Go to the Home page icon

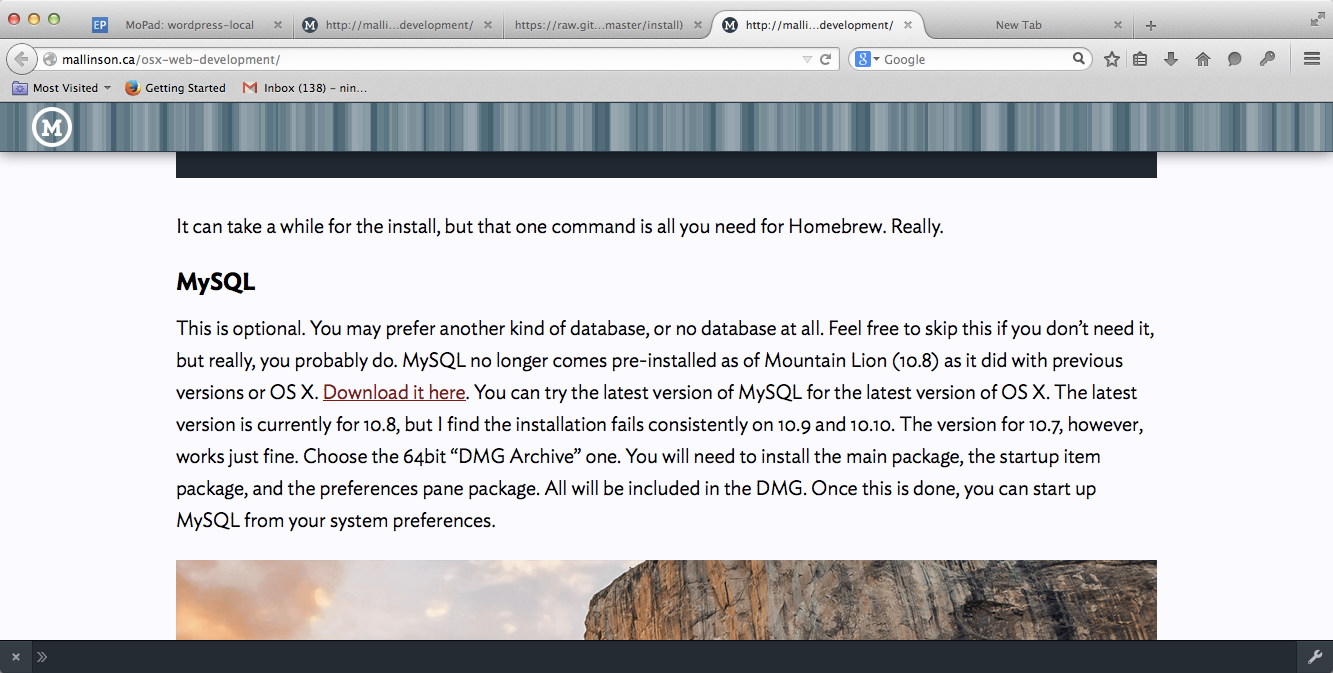coord(1203,59)
